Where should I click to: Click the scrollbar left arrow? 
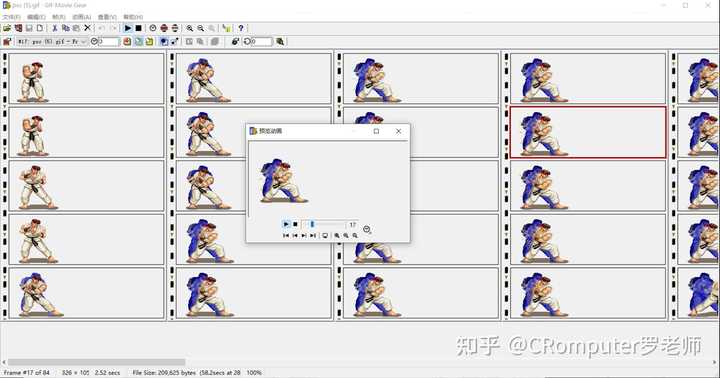pyautogui.click(x=4, y=362)
